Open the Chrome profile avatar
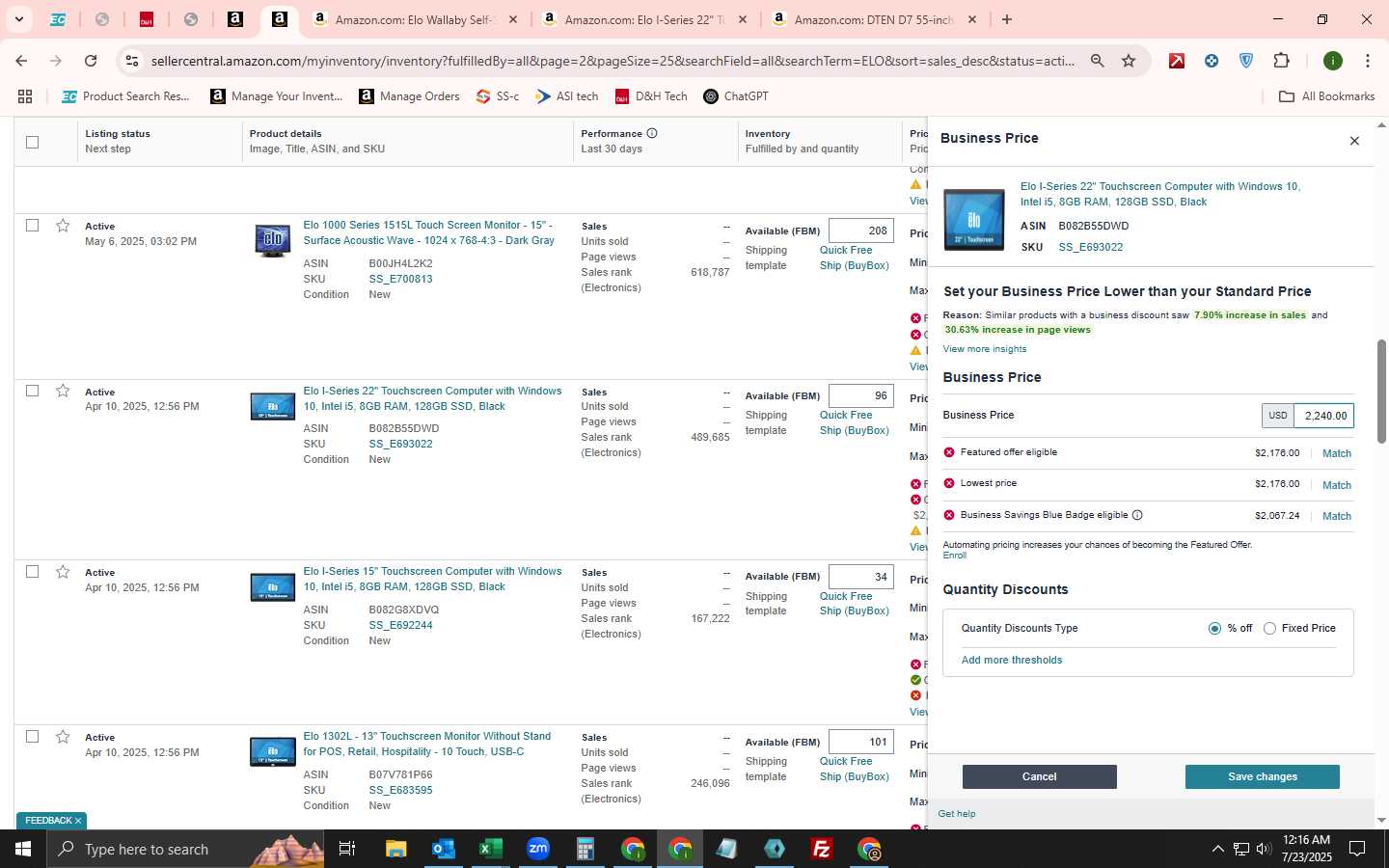The image size is (1389, 868). (x=1333, y=61)
